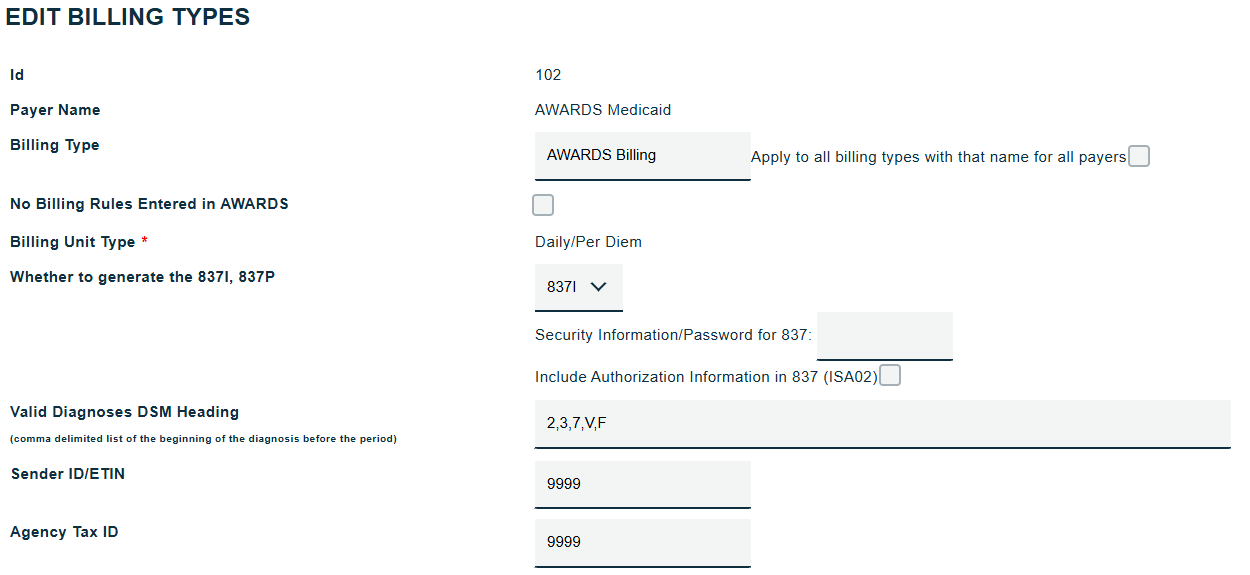Click the 'Payer Name' label
1250x575 pixels.
click(55, 110)
